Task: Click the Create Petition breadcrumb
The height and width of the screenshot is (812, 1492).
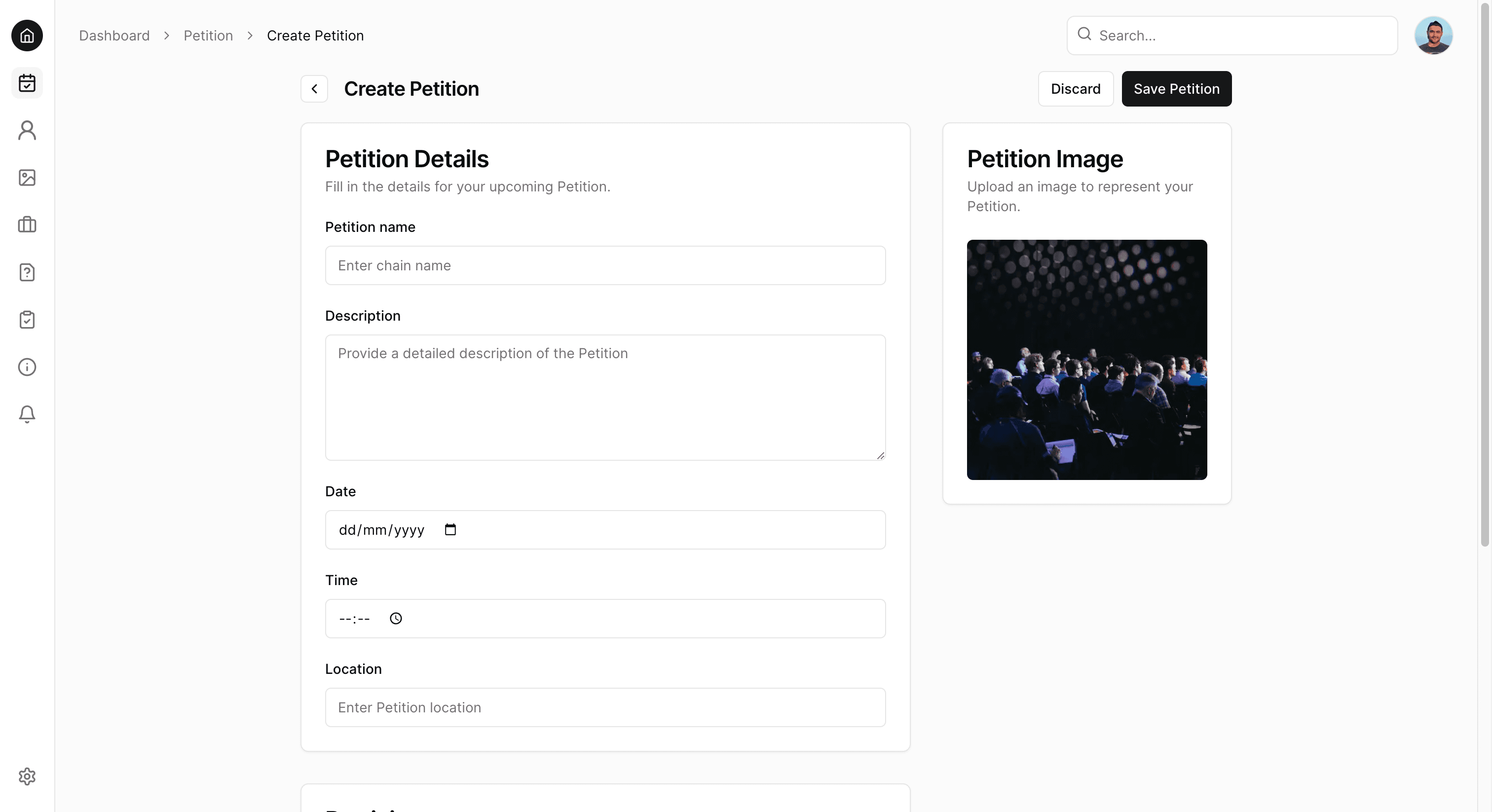Action: tap(315, 36)
